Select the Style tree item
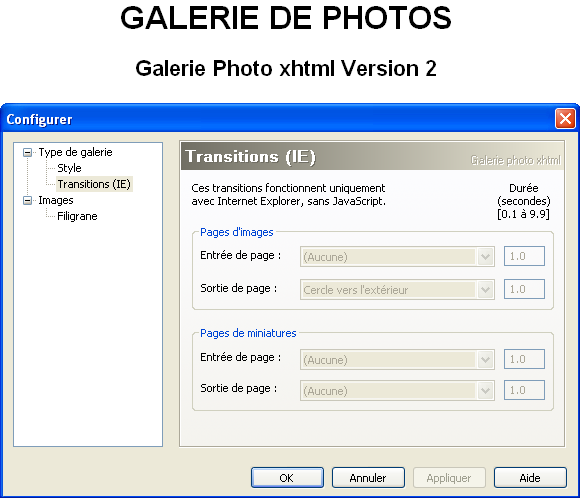Screen dimensions: 580x498 click(x=69, y=168)
